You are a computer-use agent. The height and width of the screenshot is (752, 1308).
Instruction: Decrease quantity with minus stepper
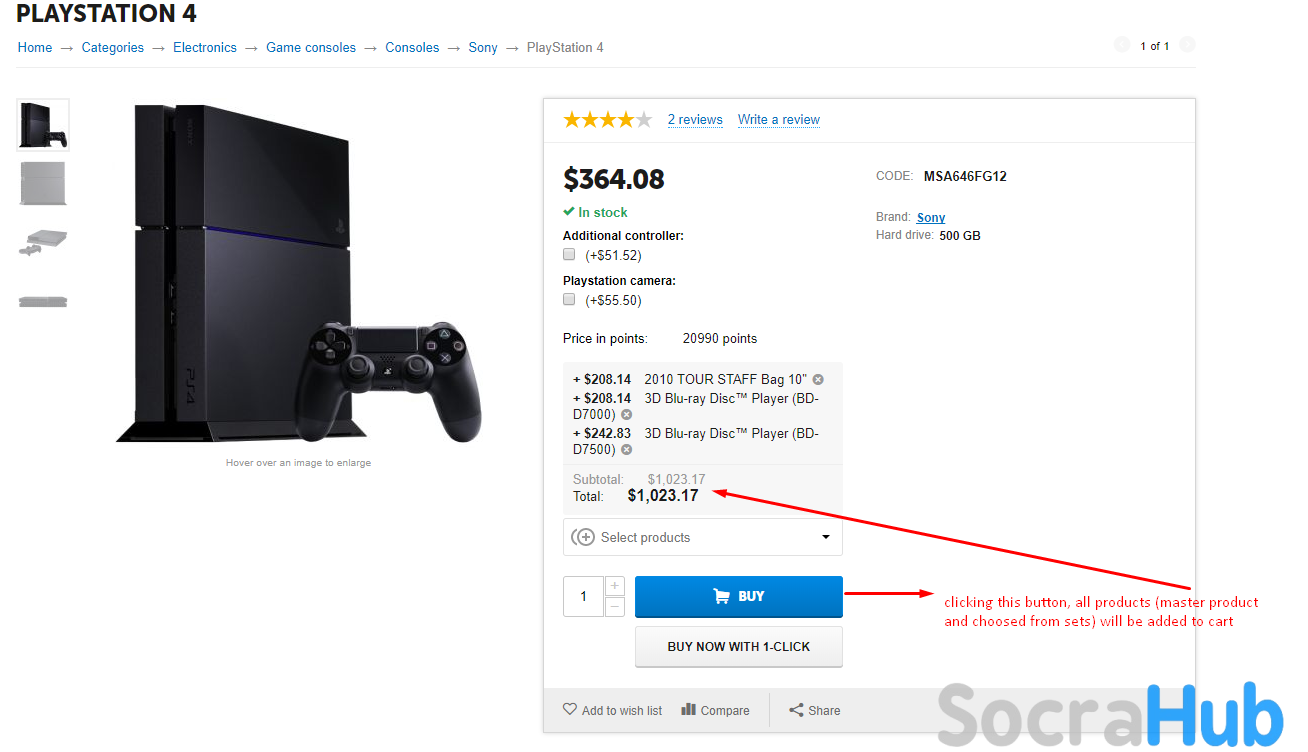click(615, 606)
